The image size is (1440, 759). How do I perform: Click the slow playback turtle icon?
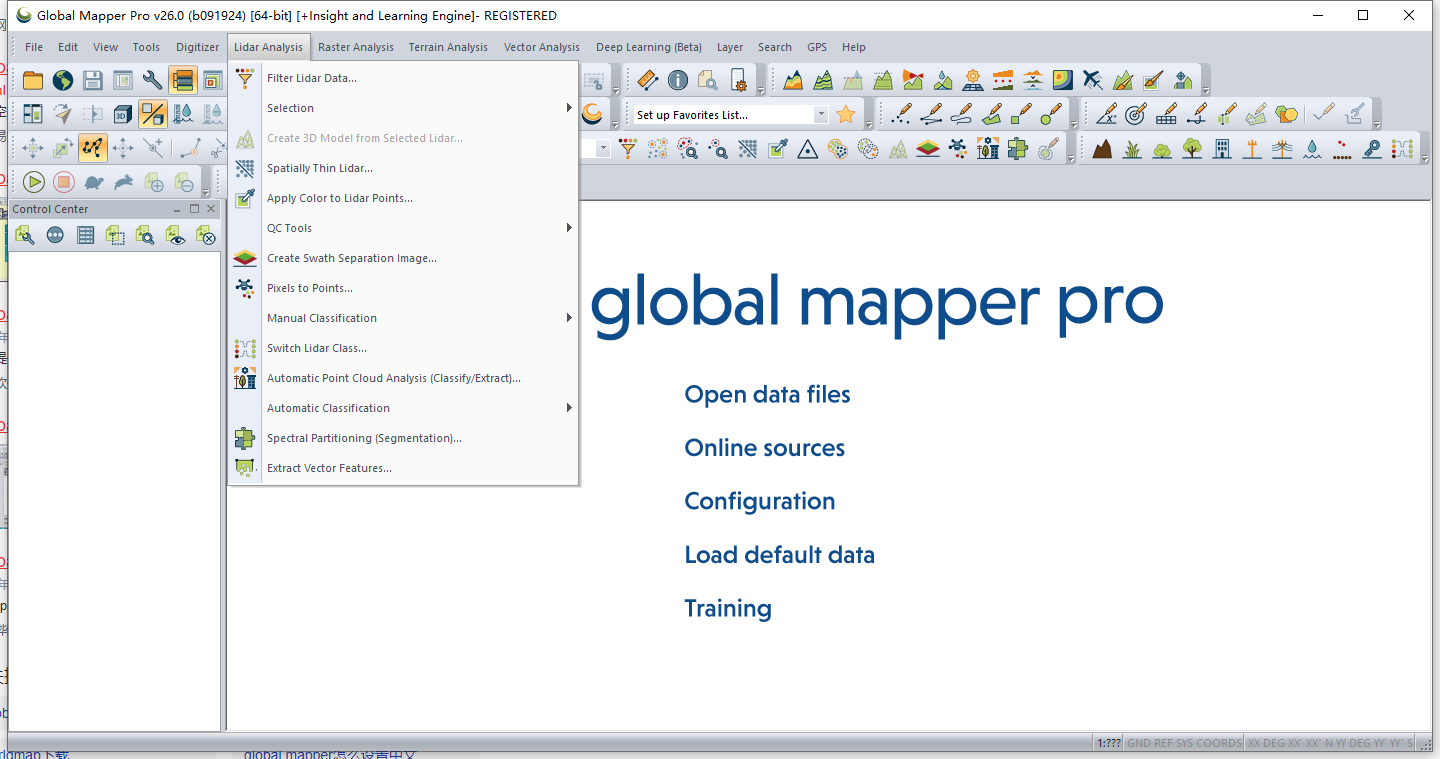(x=92, y=182)
